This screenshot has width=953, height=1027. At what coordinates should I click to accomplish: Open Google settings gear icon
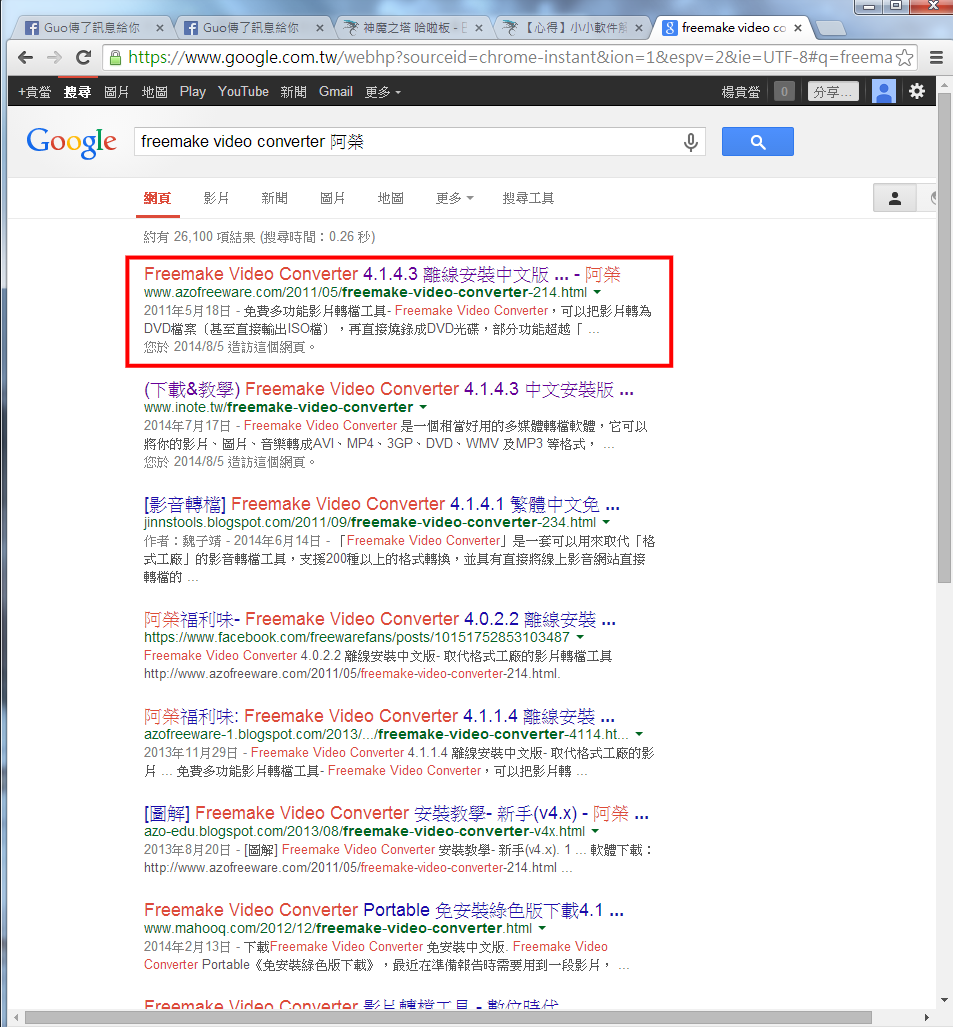pos(916,92)
